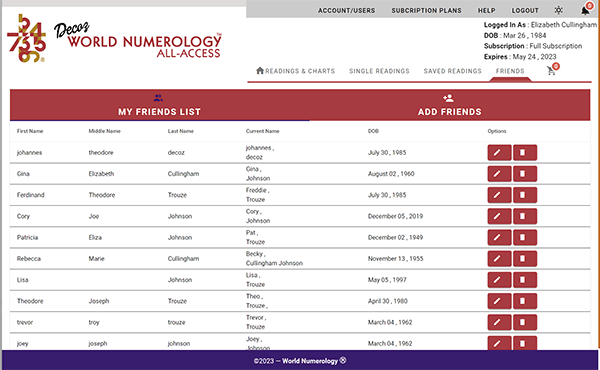Delete the johannes decoz friend entry
600x370 pixels.
click(525, 153)
